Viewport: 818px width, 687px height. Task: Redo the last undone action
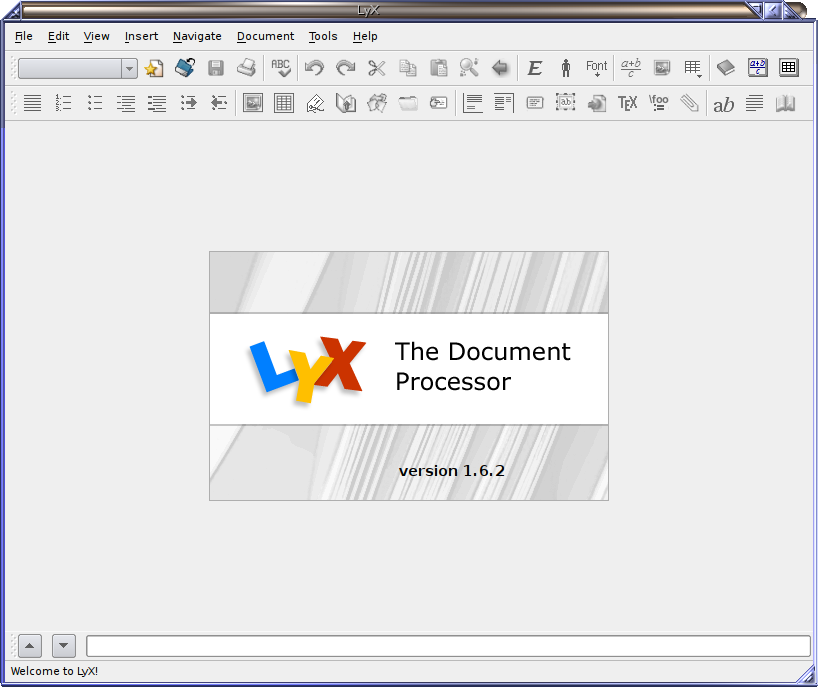(345, 68)
